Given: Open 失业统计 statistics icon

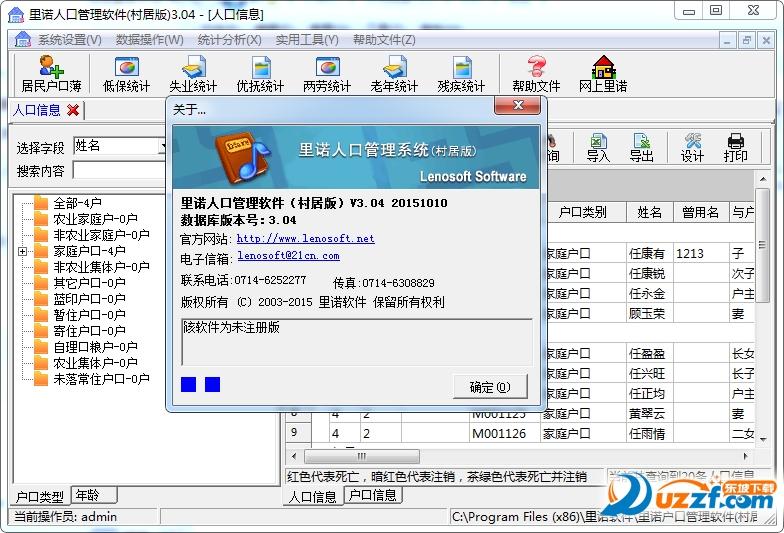Looking at the screenshot, I should pos(193,74).
